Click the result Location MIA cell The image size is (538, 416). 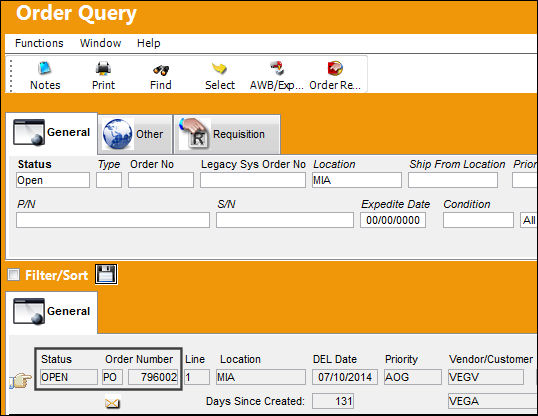point(261,377)
